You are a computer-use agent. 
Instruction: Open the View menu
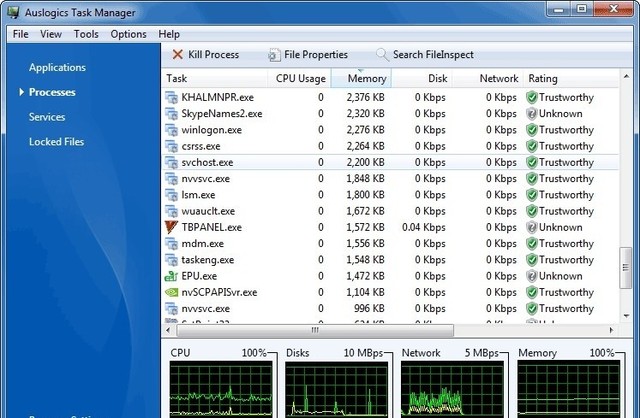click(x=51, y=34)
